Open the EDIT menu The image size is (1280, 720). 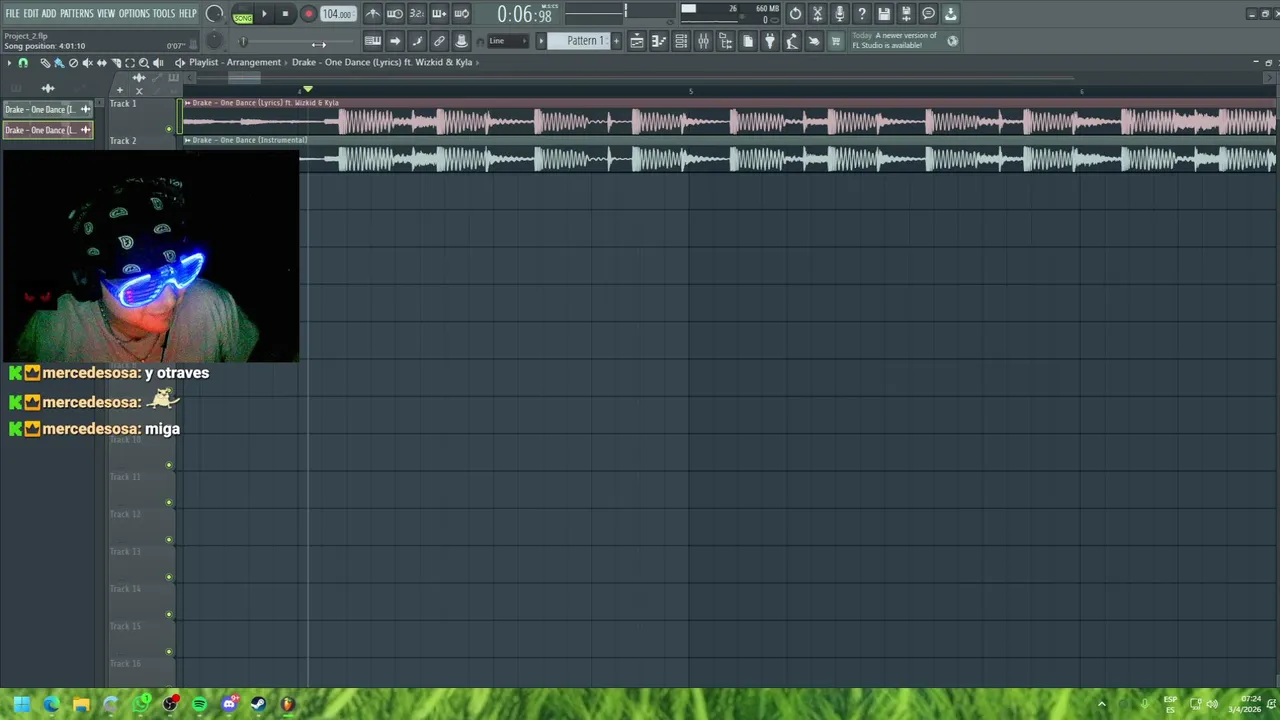tap(31, 13)
